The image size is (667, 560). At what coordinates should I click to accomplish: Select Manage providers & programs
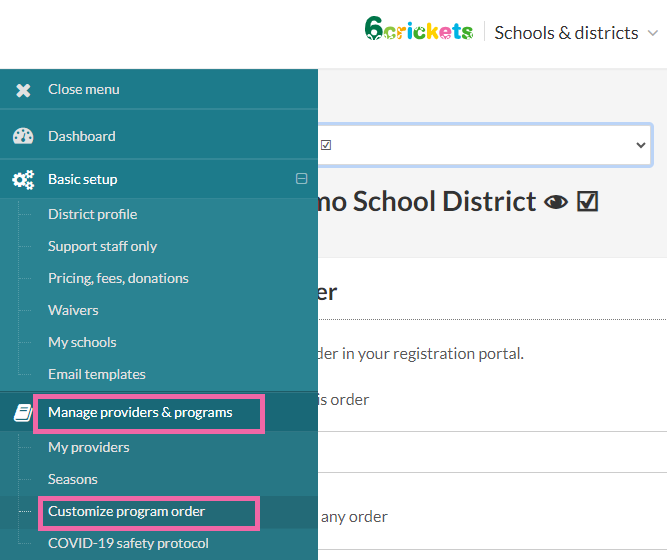pos(140,412)
